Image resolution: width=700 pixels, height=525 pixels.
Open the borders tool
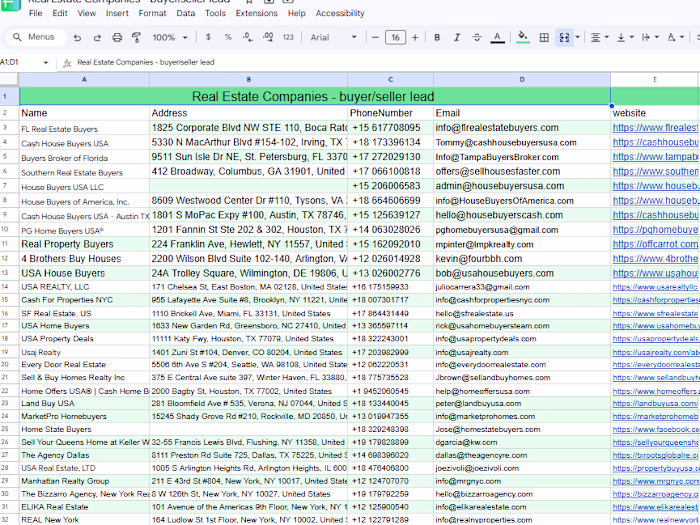coord(544,38)
